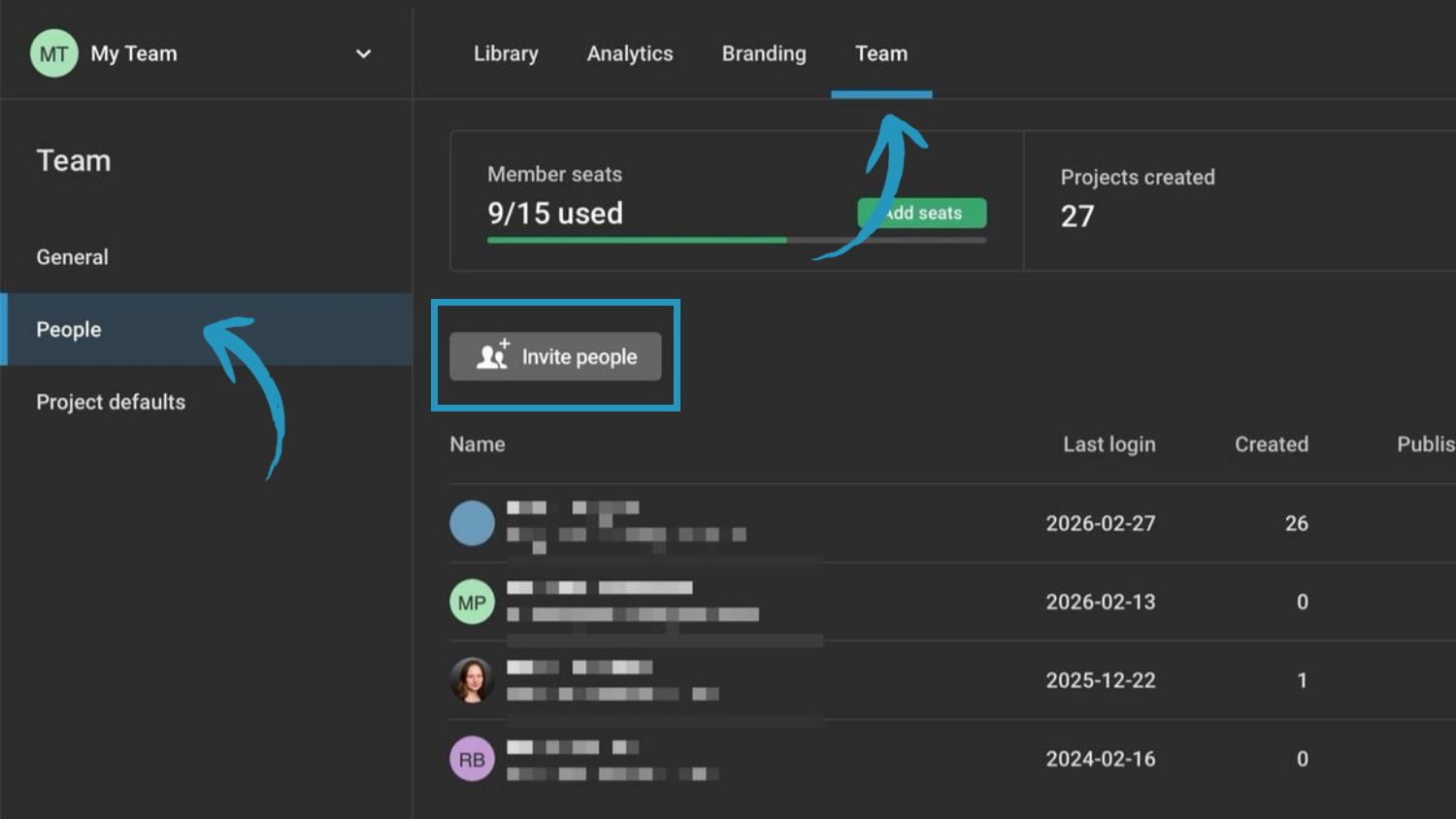Click the add-person icon on Invite button

[x=493, y=356]
